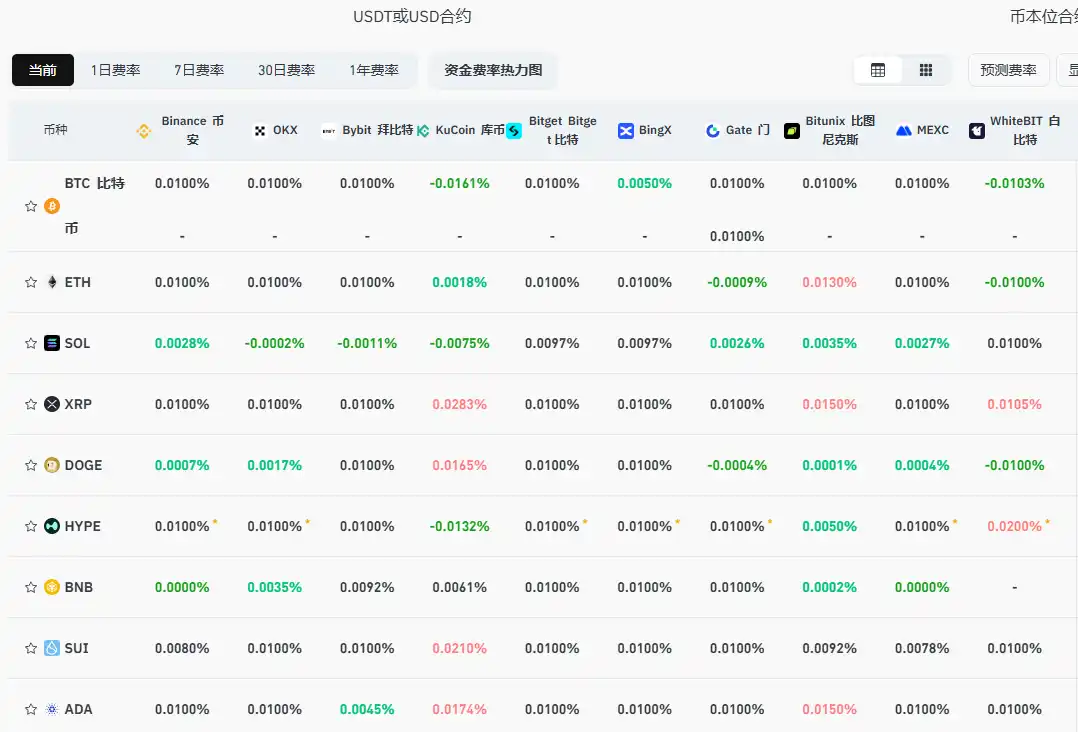Open the BTC 比特币 coin link
Image resolution: width=1078 pixels, height=732 pixels.
(x=95, y=206)
